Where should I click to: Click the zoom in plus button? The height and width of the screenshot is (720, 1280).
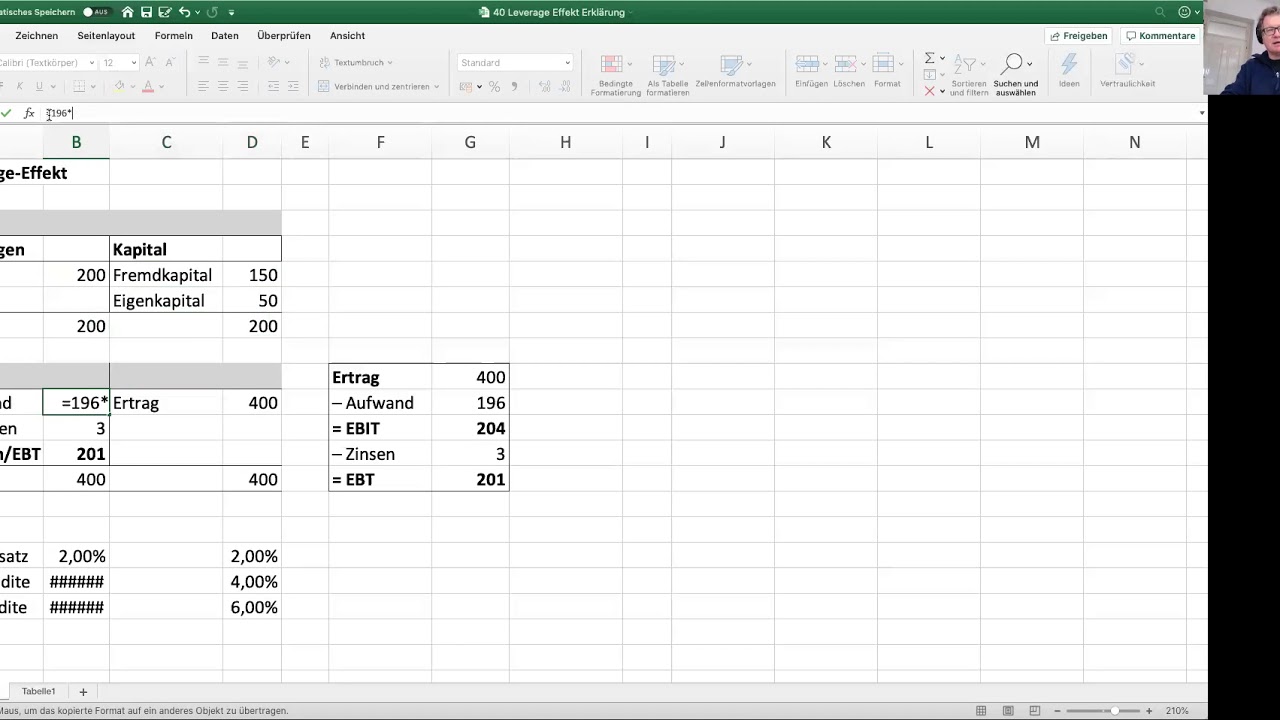coord(1149,711)
